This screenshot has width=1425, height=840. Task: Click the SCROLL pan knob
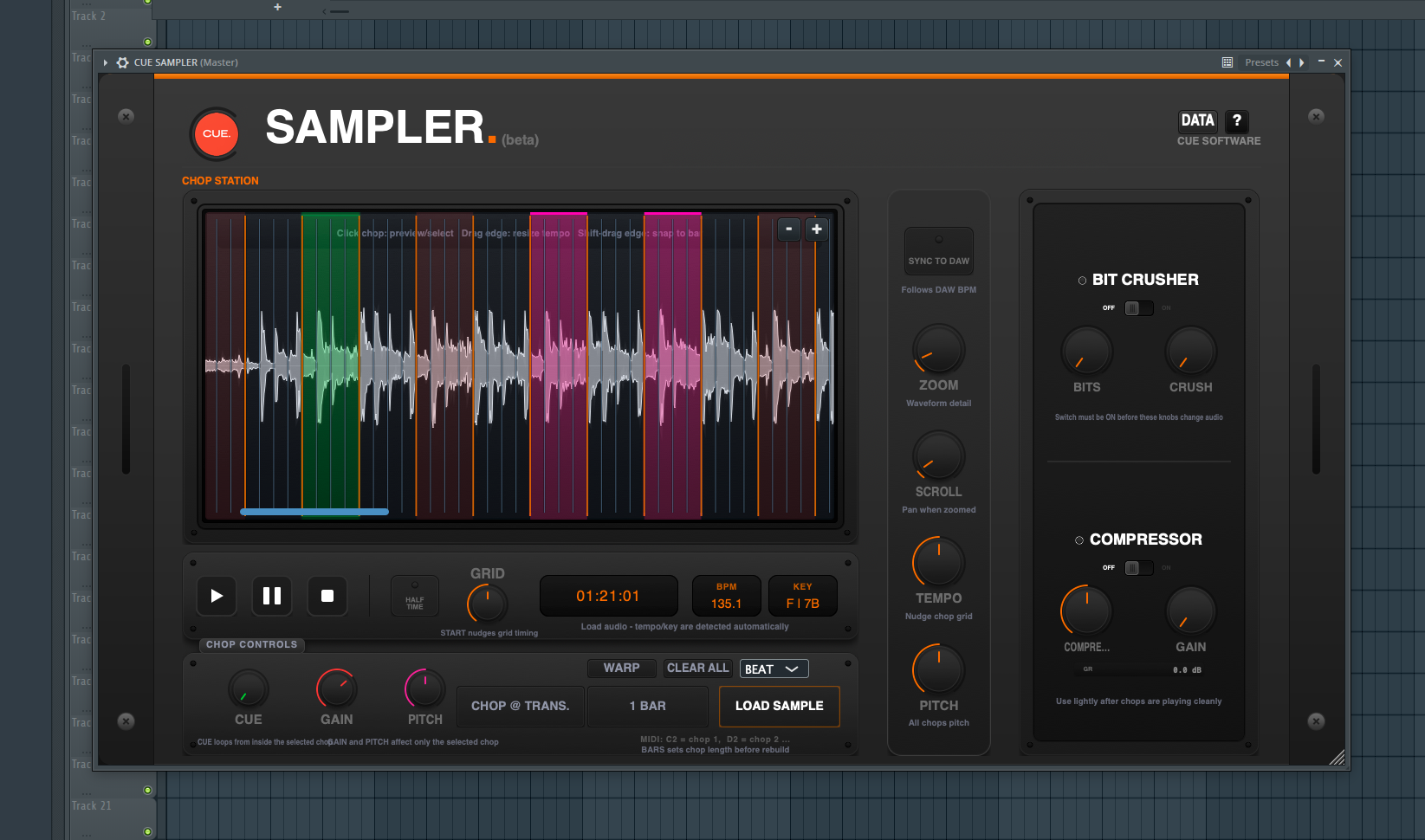tap(939, 456)
